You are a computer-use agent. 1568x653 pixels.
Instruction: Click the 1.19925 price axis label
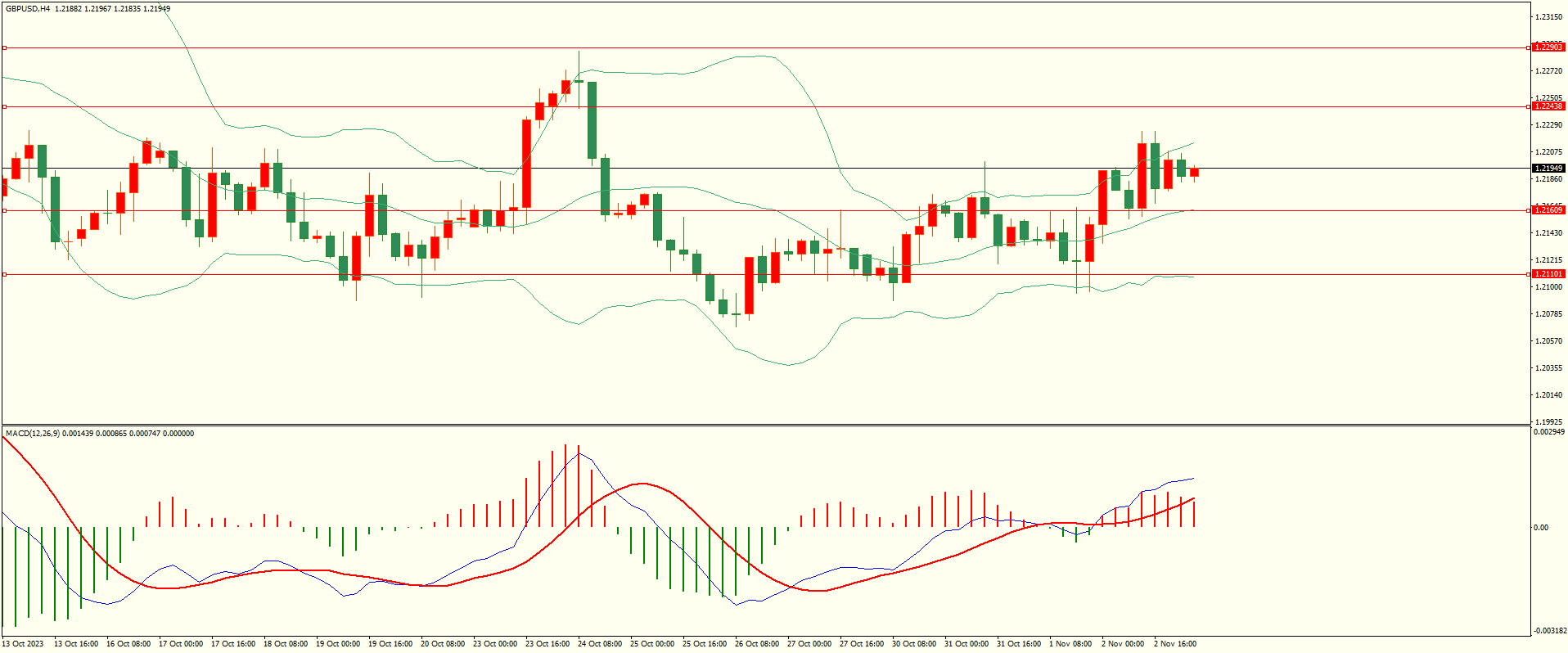pyautogui.click(x=1548, y=422)
